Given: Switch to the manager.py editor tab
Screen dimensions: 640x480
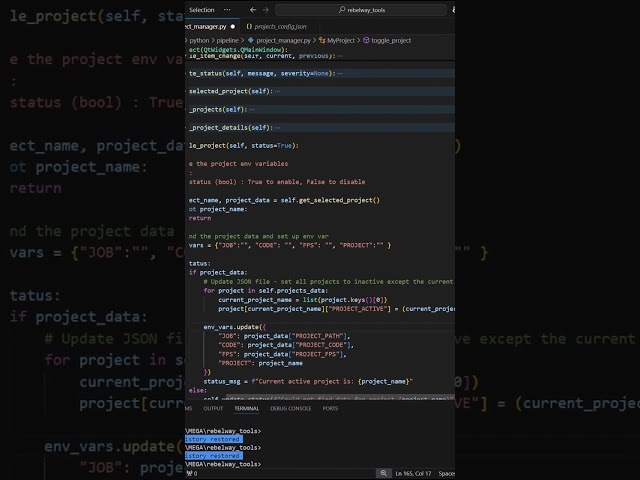Looking at the screenshot, I should (205, 27).
